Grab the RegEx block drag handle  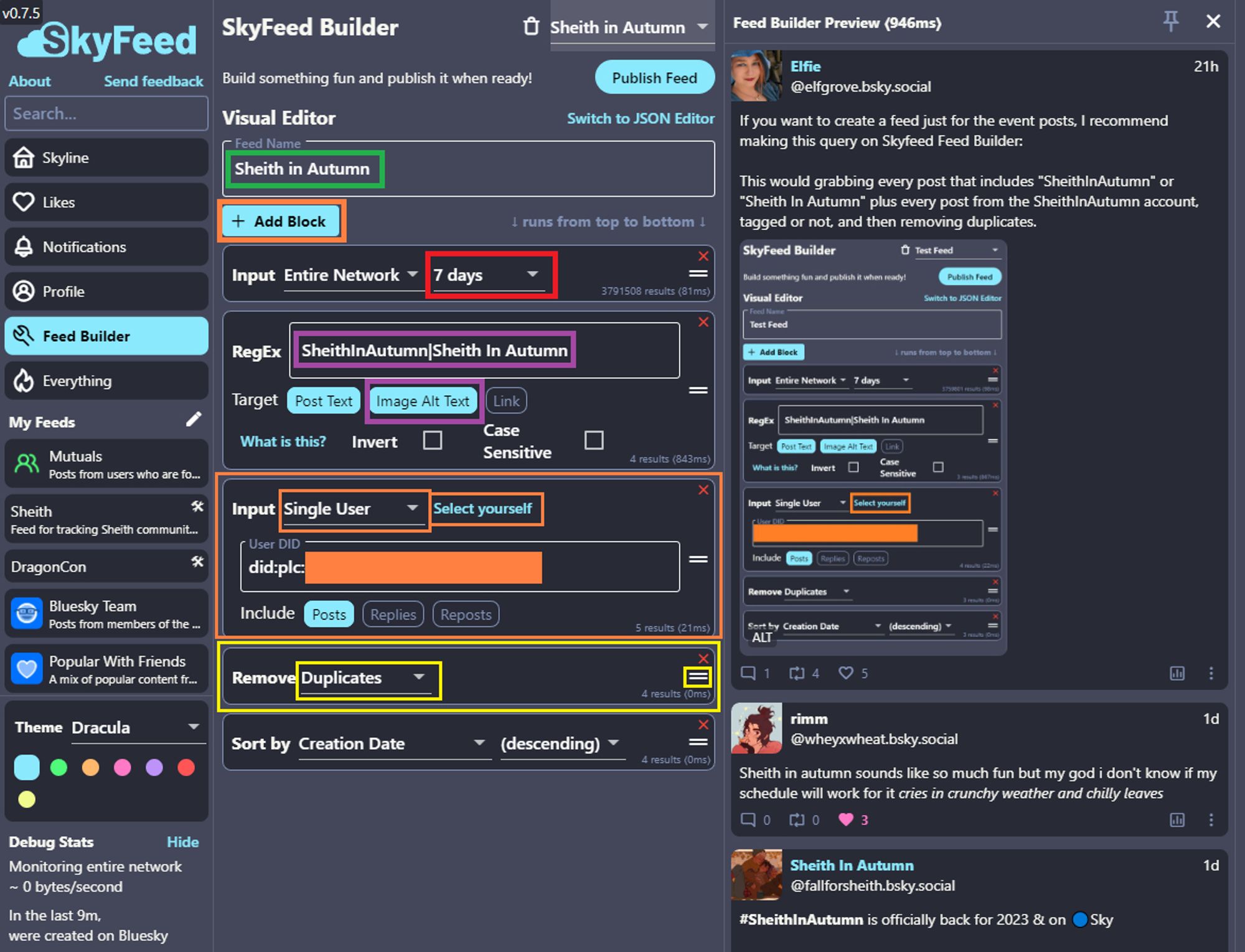click(698, 390)
